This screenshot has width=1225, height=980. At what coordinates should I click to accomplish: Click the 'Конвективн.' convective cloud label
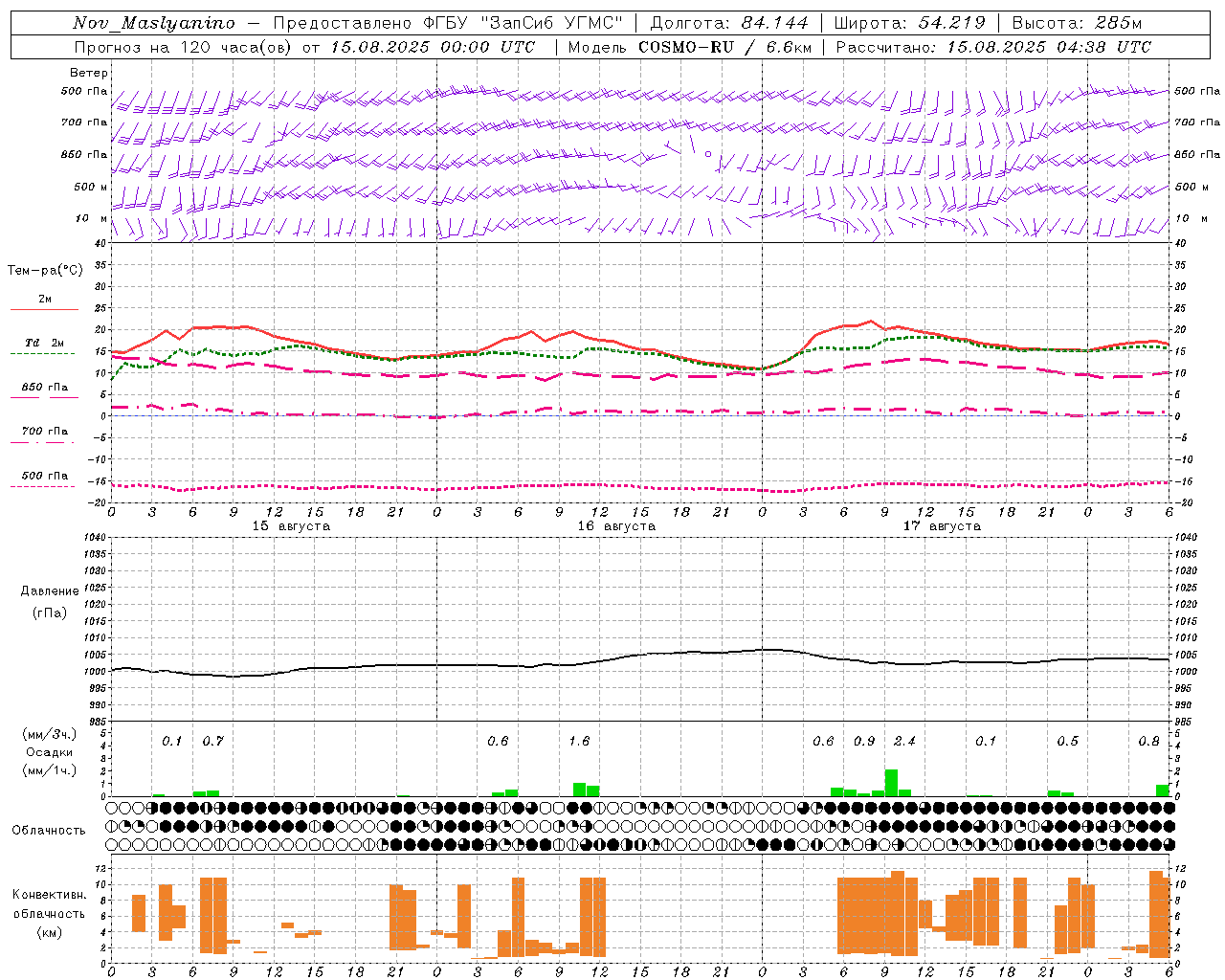[49, 895]
